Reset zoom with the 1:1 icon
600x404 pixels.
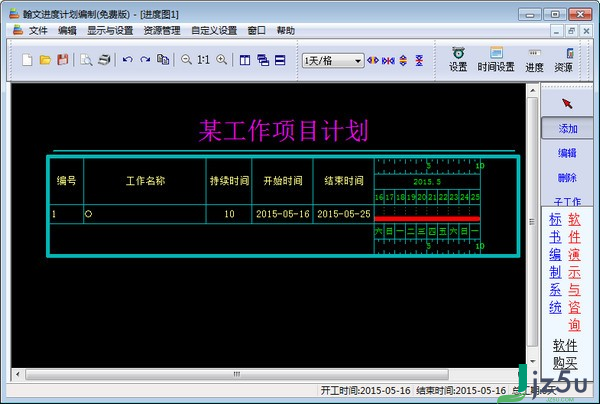[x=203, y=60]
